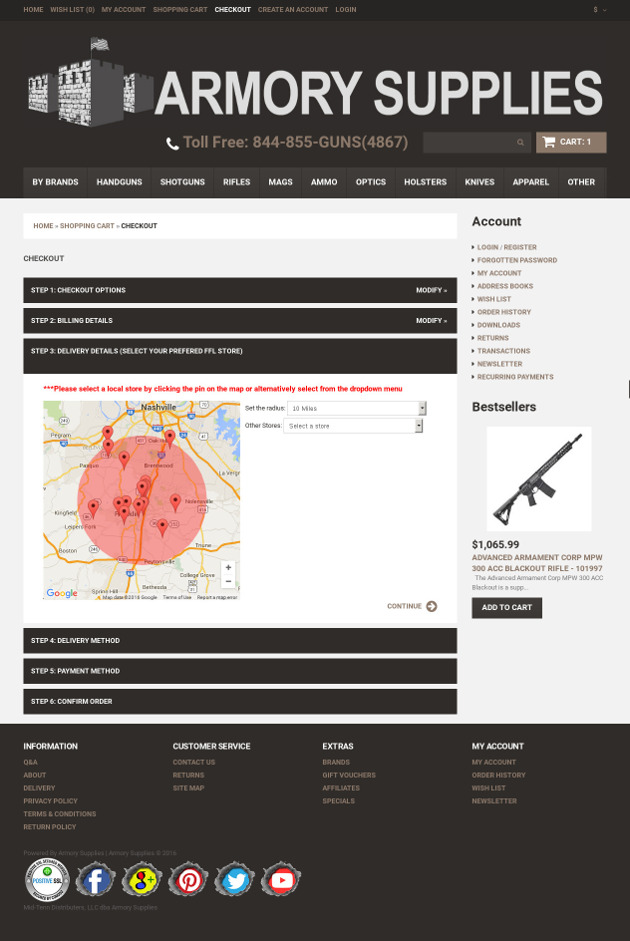
Task: Click the Pinterest social icon
Action: [188, 879]
